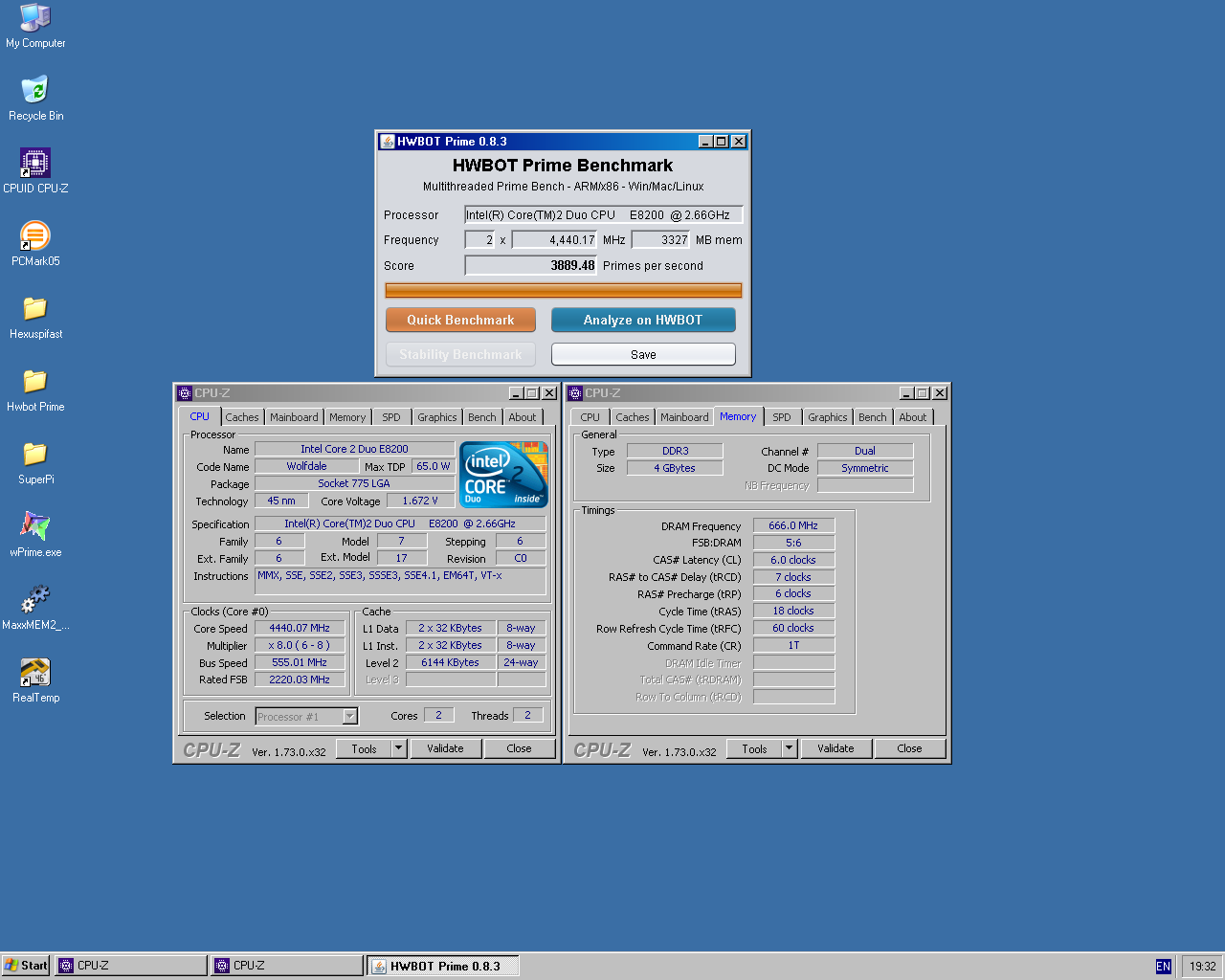Click the Intel Core 2 Duo logo
Screen dimensions: 1225x980
click(x=503, y=474)
